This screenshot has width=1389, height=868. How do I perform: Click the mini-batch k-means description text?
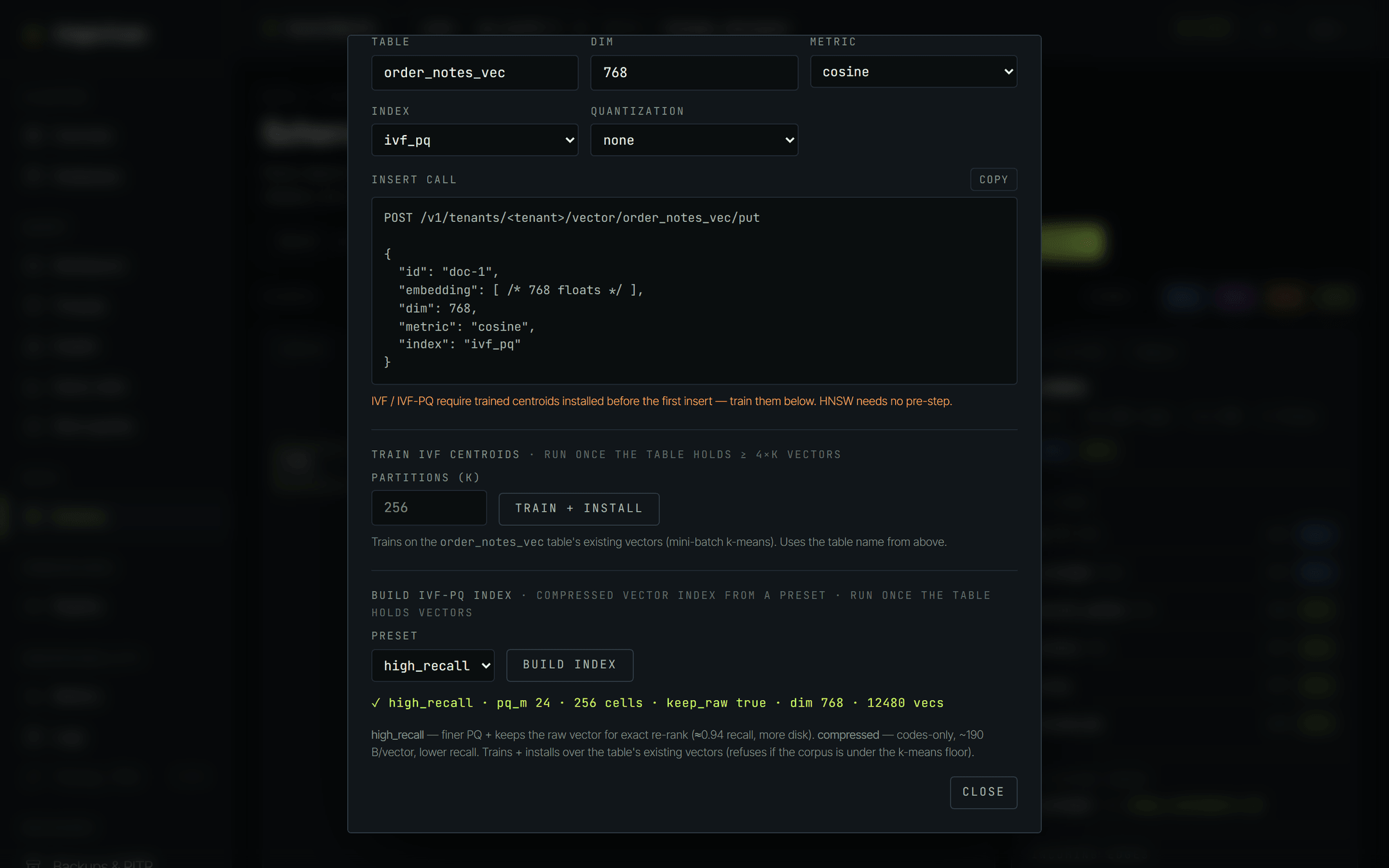(x=659, y=542)
